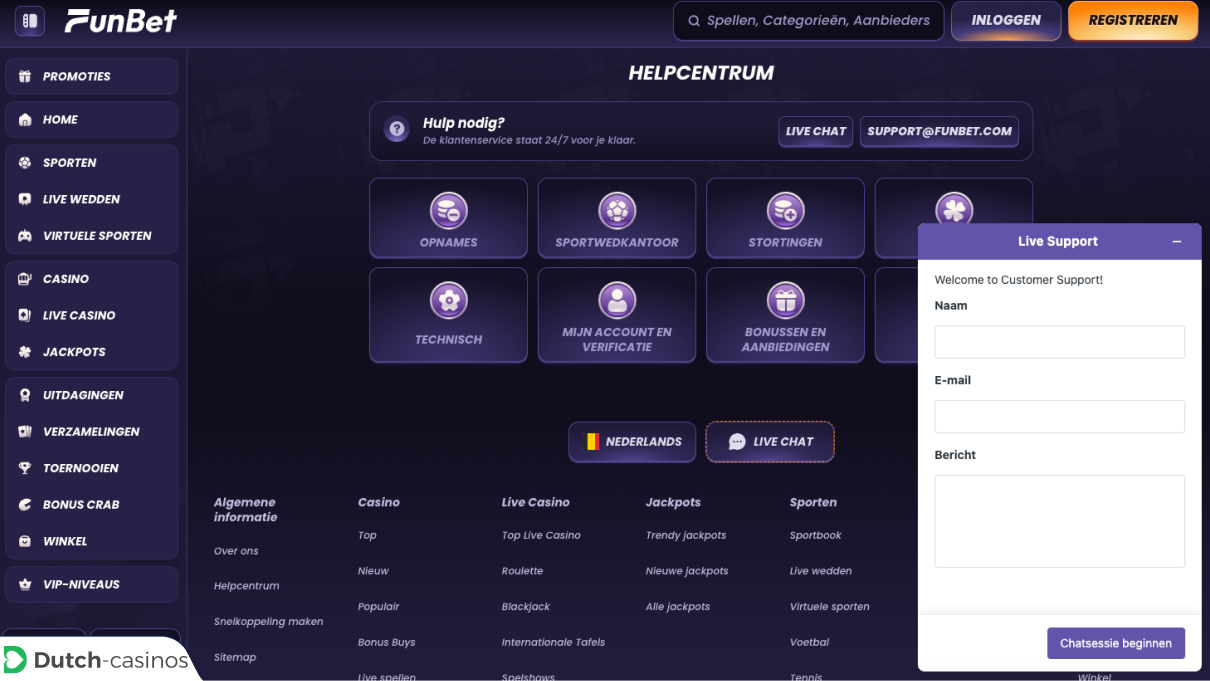
Task: Open Snelkoppeling maken footer link
Action: (268, 622)
